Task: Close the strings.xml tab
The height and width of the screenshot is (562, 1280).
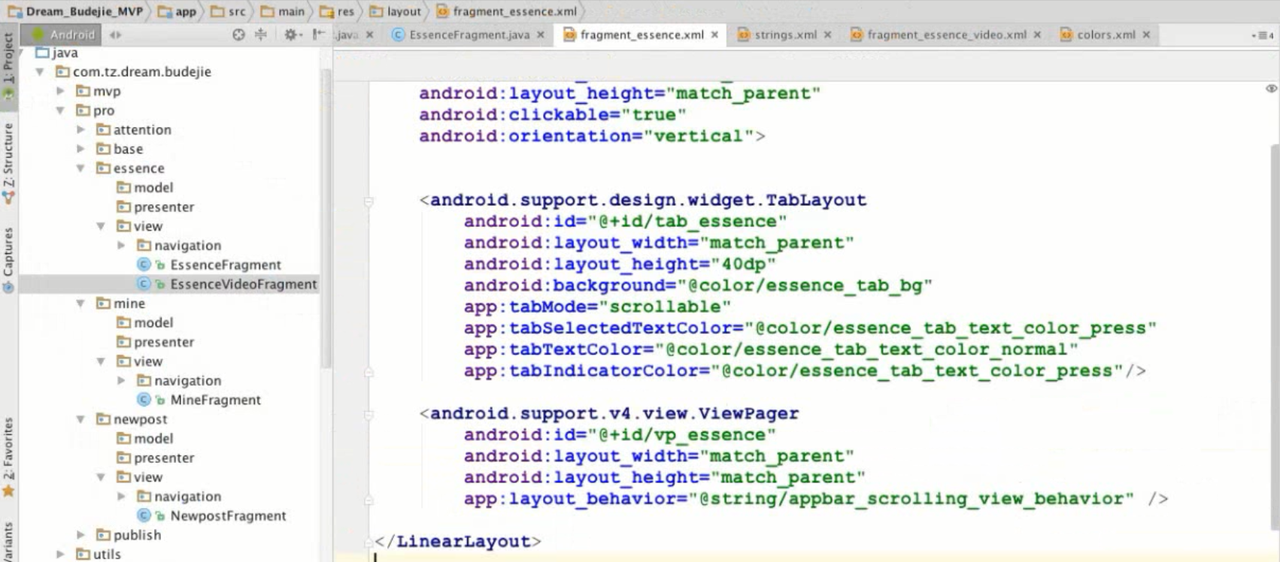Action: 828,35
